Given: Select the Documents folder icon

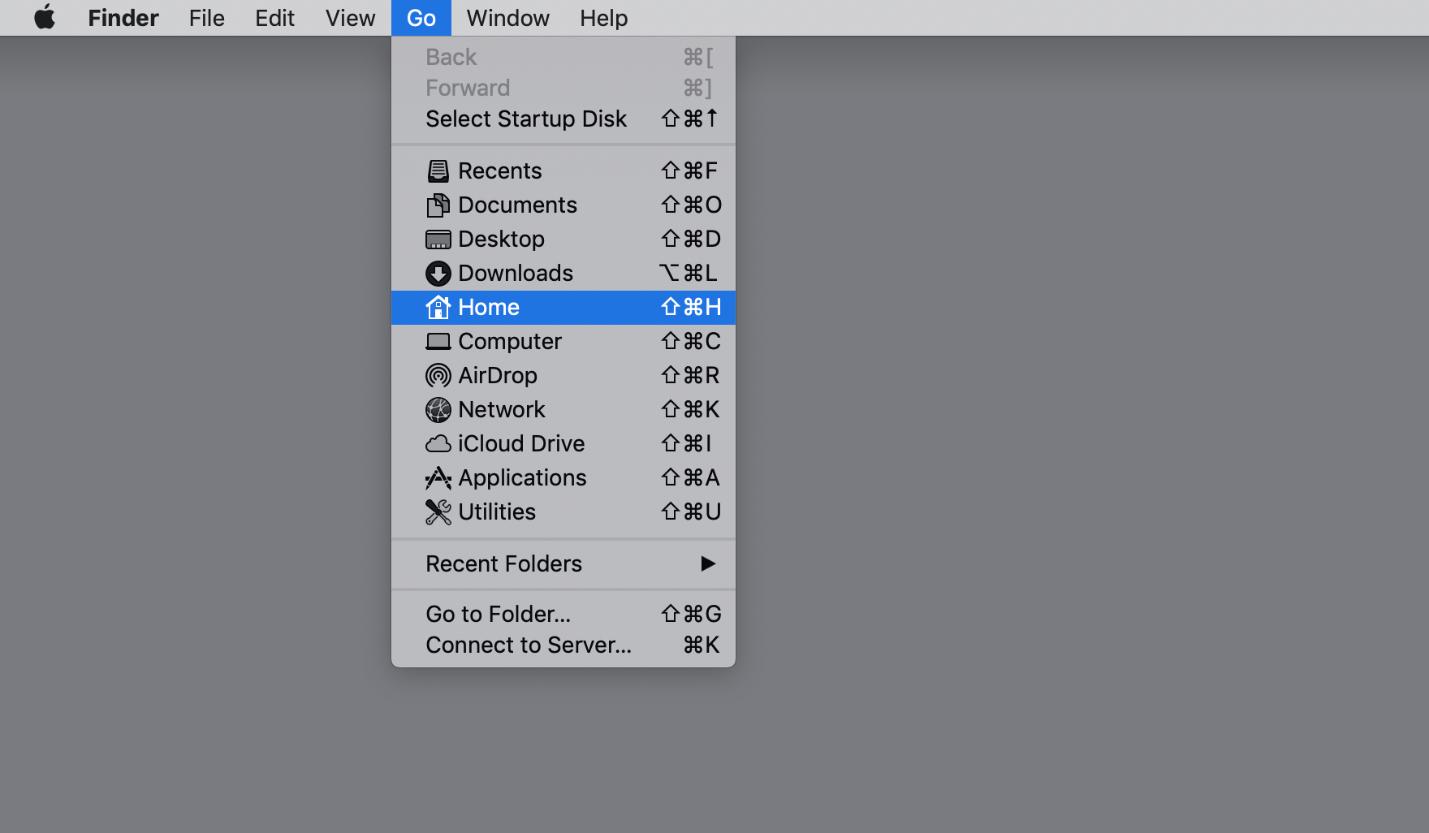Looking at the screenshot, I should click(438, 204).
